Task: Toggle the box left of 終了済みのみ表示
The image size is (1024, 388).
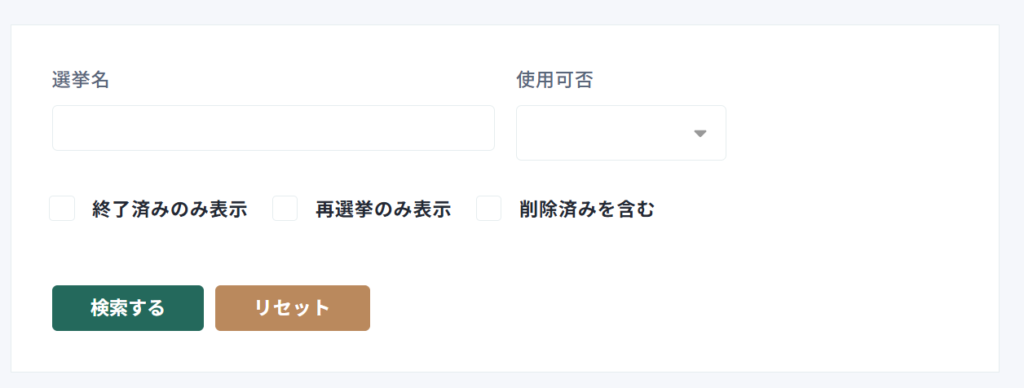Action: point(62,208)
